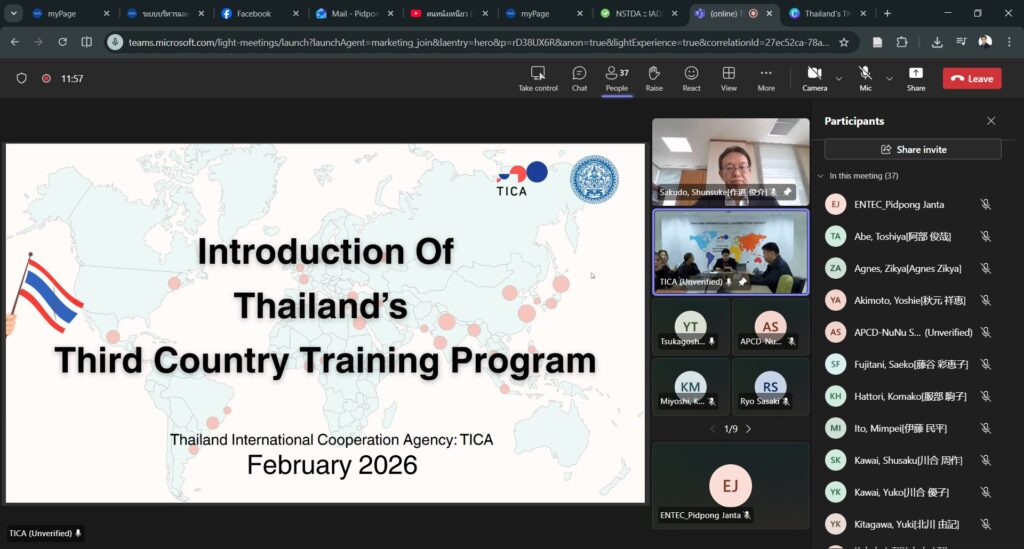Open the More actions menu
Screen dimensions: 1024x549
(766, 78)
